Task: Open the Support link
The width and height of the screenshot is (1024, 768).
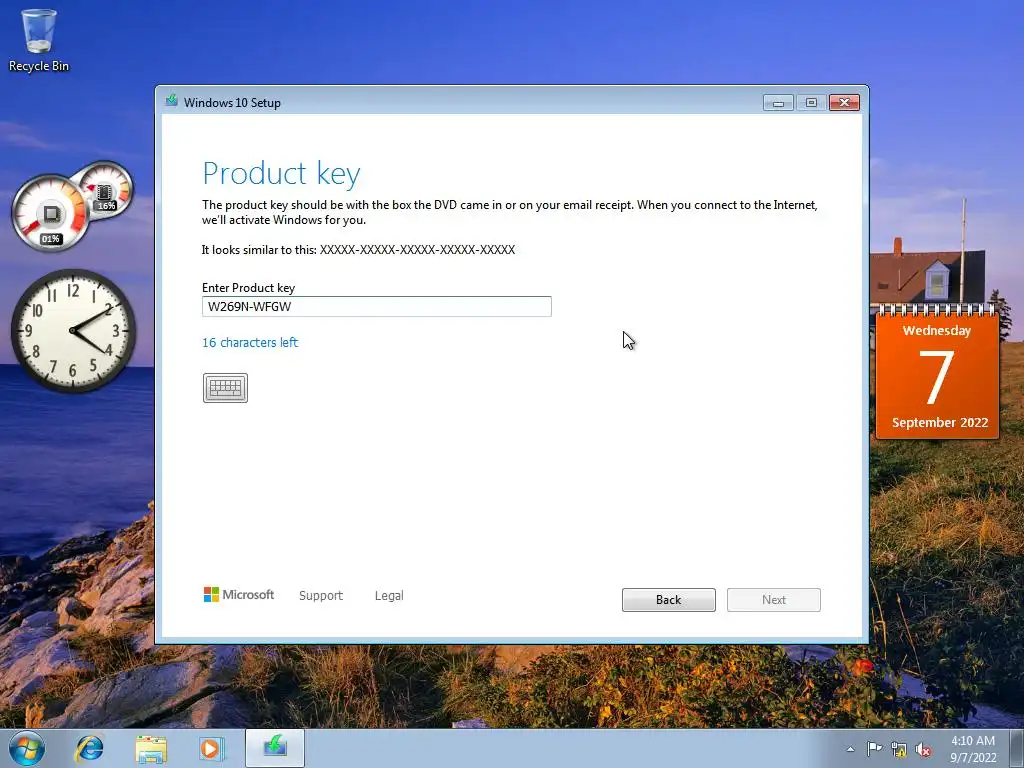Action: tap(321, 596)
